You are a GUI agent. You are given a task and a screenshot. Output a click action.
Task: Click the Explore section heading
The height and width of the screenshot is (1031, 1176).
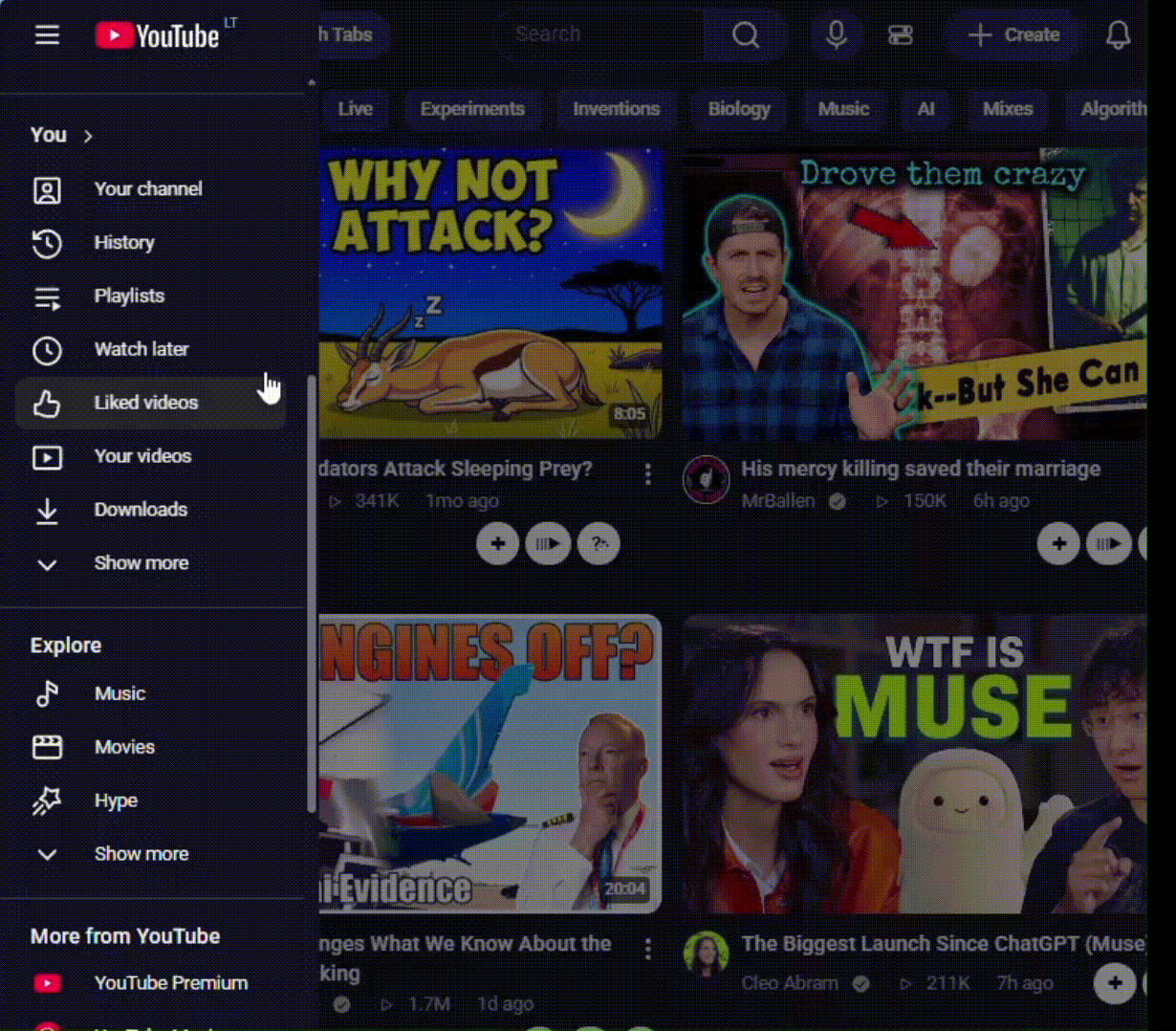click(66, 646)
